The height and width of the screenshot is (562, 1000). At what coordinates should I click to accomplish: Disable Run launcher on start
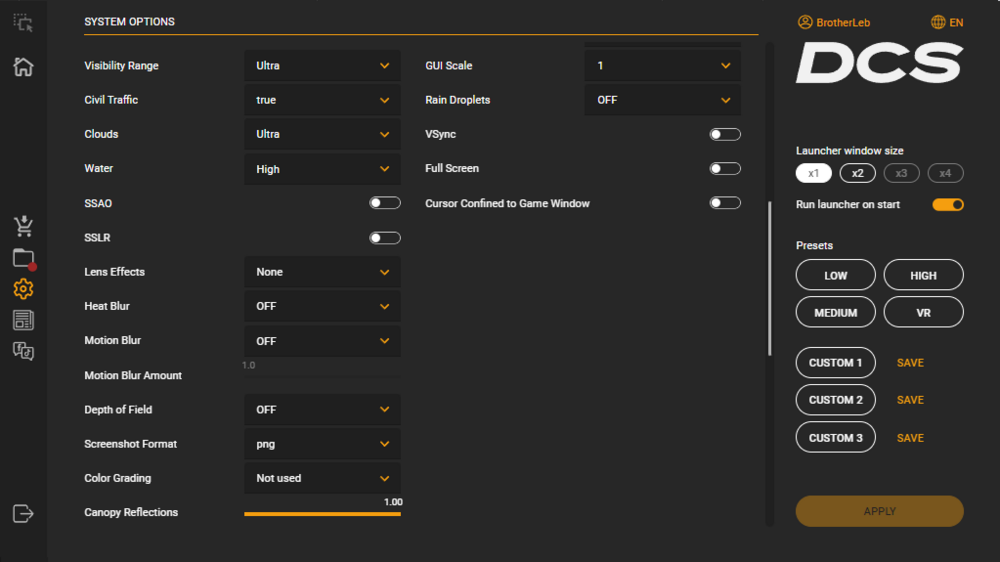(948, 205)
